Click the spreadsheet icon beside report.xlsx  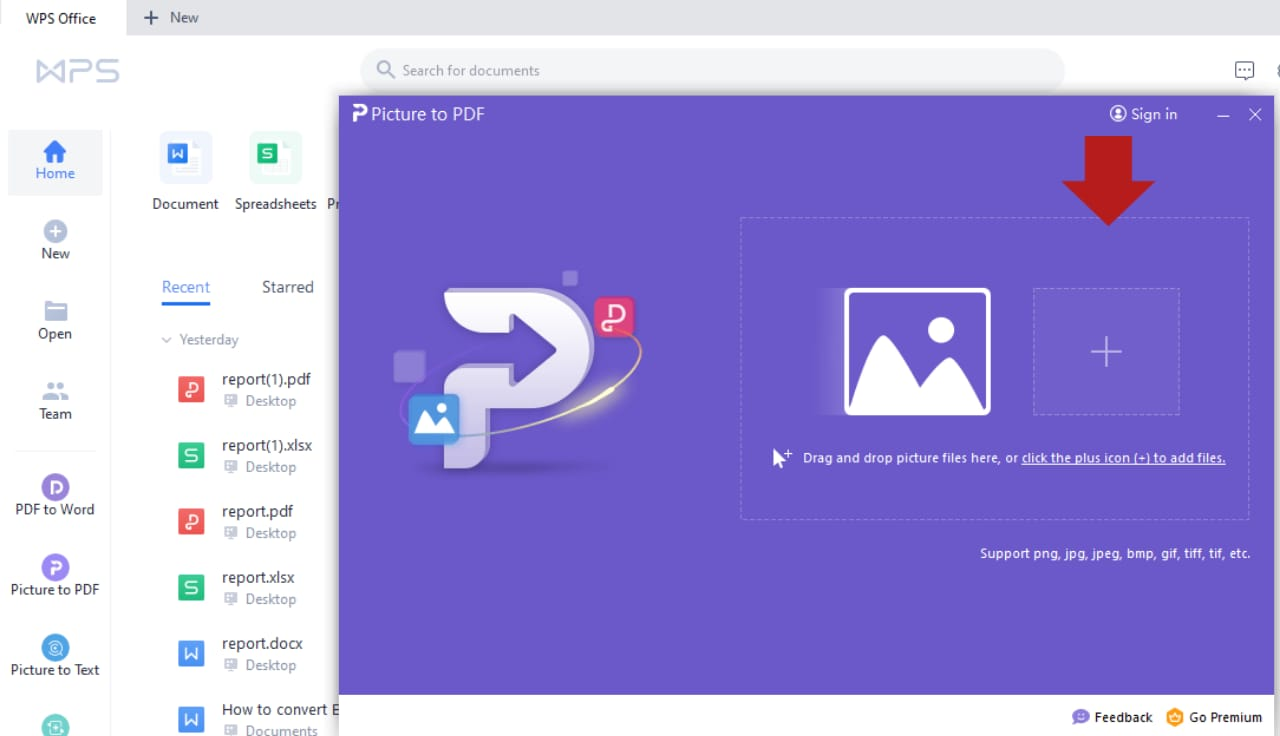(191, 588)
